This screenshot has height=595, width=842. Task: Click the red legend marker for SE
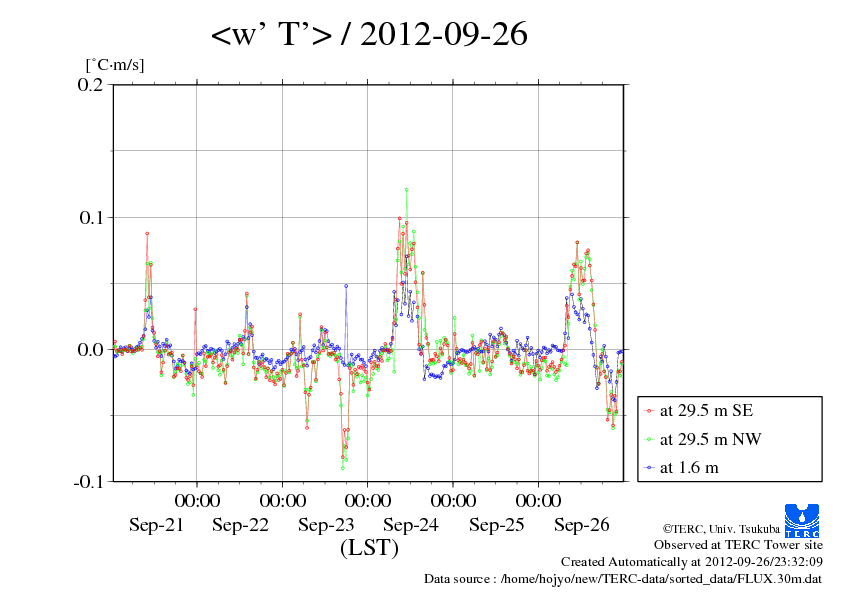tap(649, 411)
